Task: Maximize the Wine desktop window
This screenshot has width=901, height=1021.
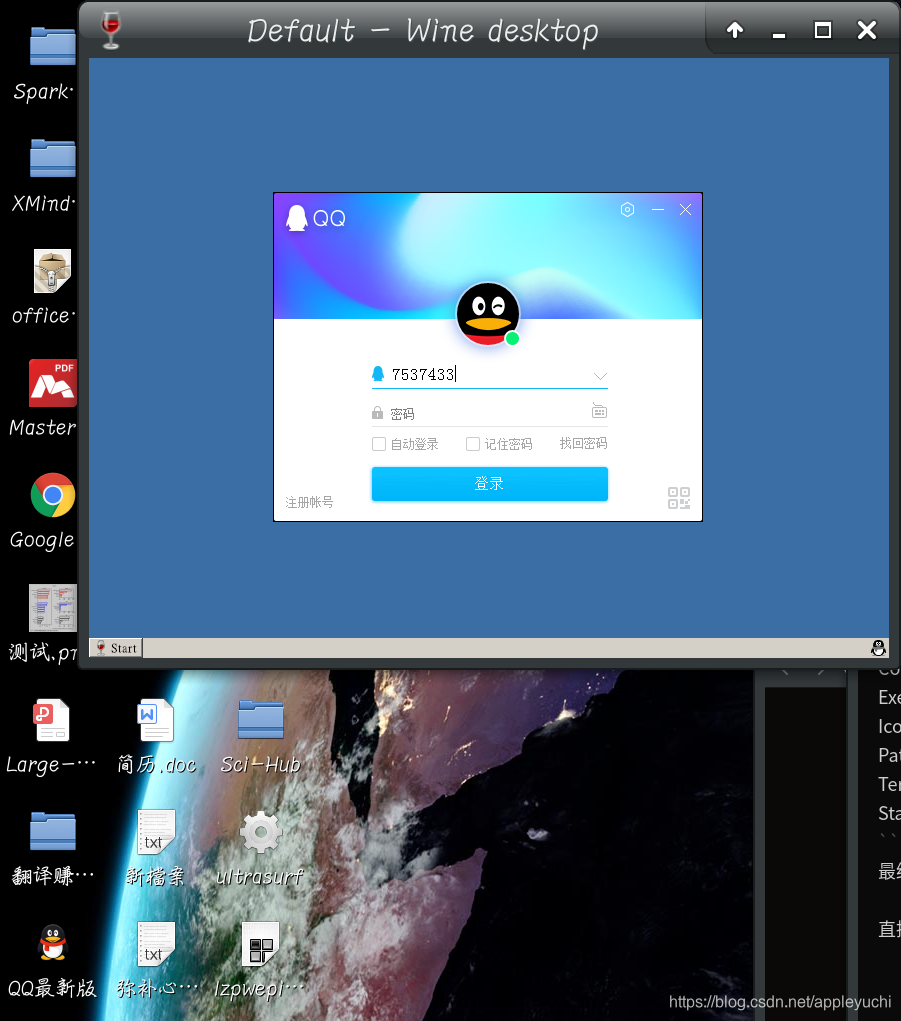Action: [823, 30]
